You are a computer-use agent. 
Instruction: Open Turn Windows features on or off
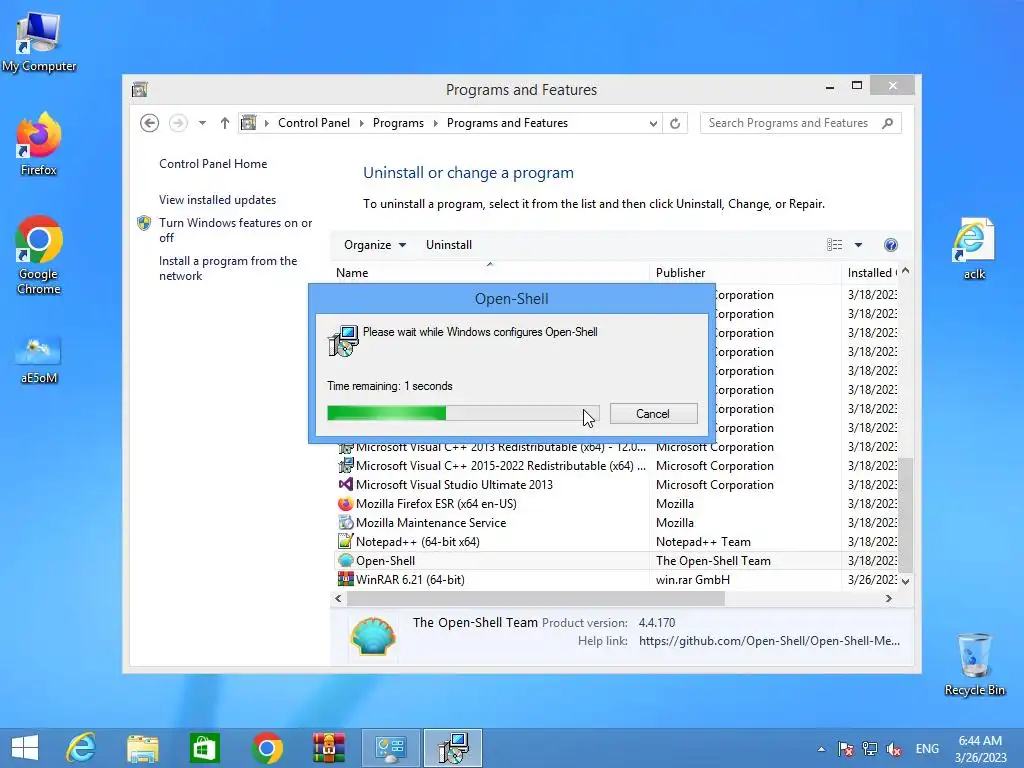pyautogui.click(x=236, y=230)
